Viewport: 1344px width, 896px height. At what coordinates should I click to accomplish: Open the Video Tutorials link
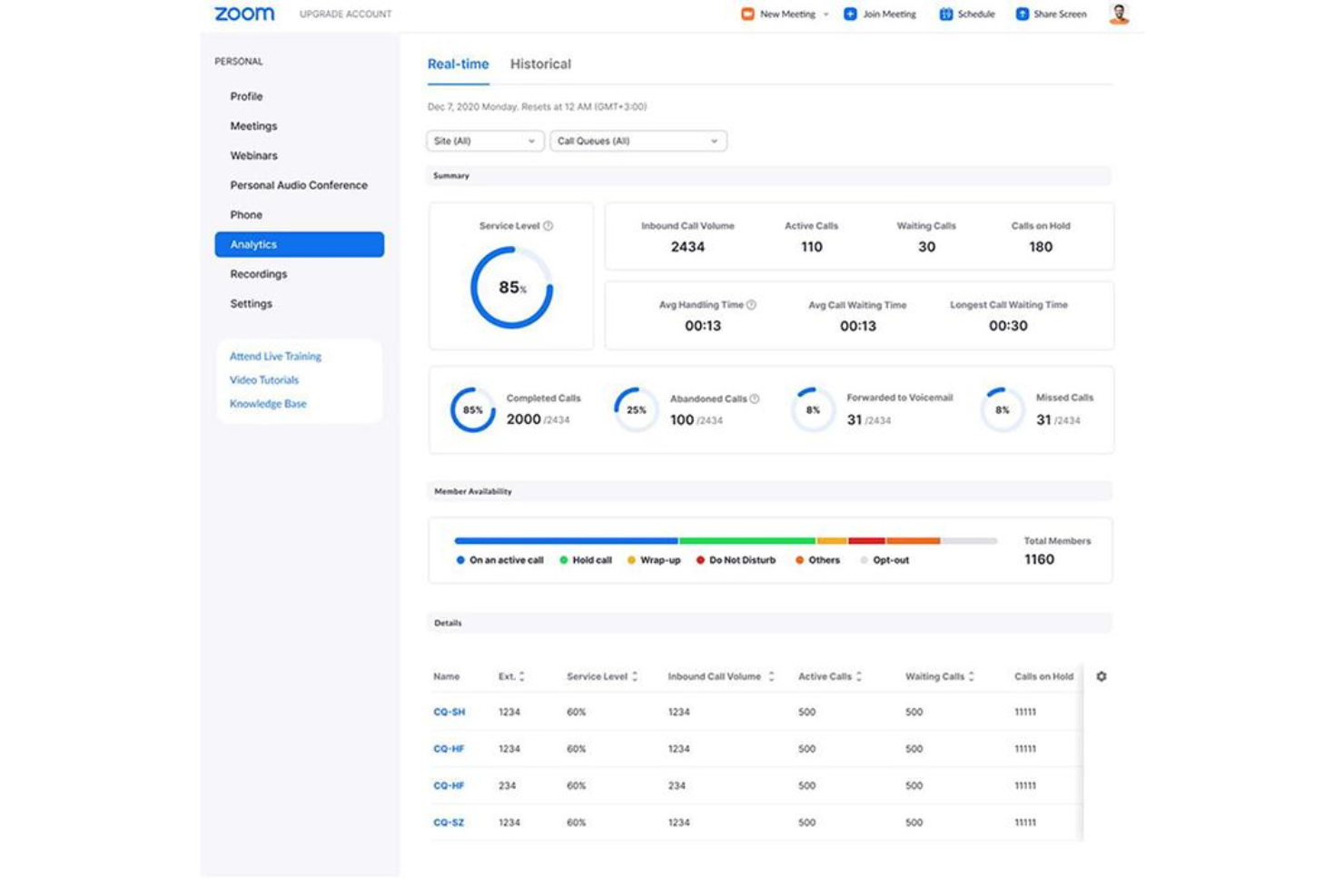264,380
